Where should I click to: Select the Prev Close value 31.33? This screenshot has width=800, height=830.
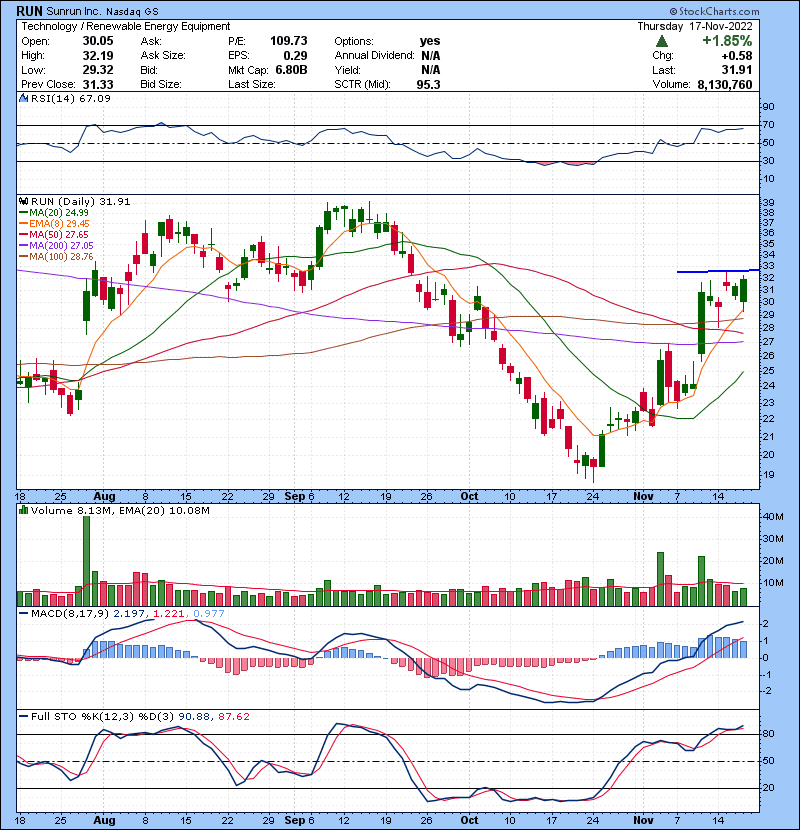pyautogui.click(x=98, y=84)
